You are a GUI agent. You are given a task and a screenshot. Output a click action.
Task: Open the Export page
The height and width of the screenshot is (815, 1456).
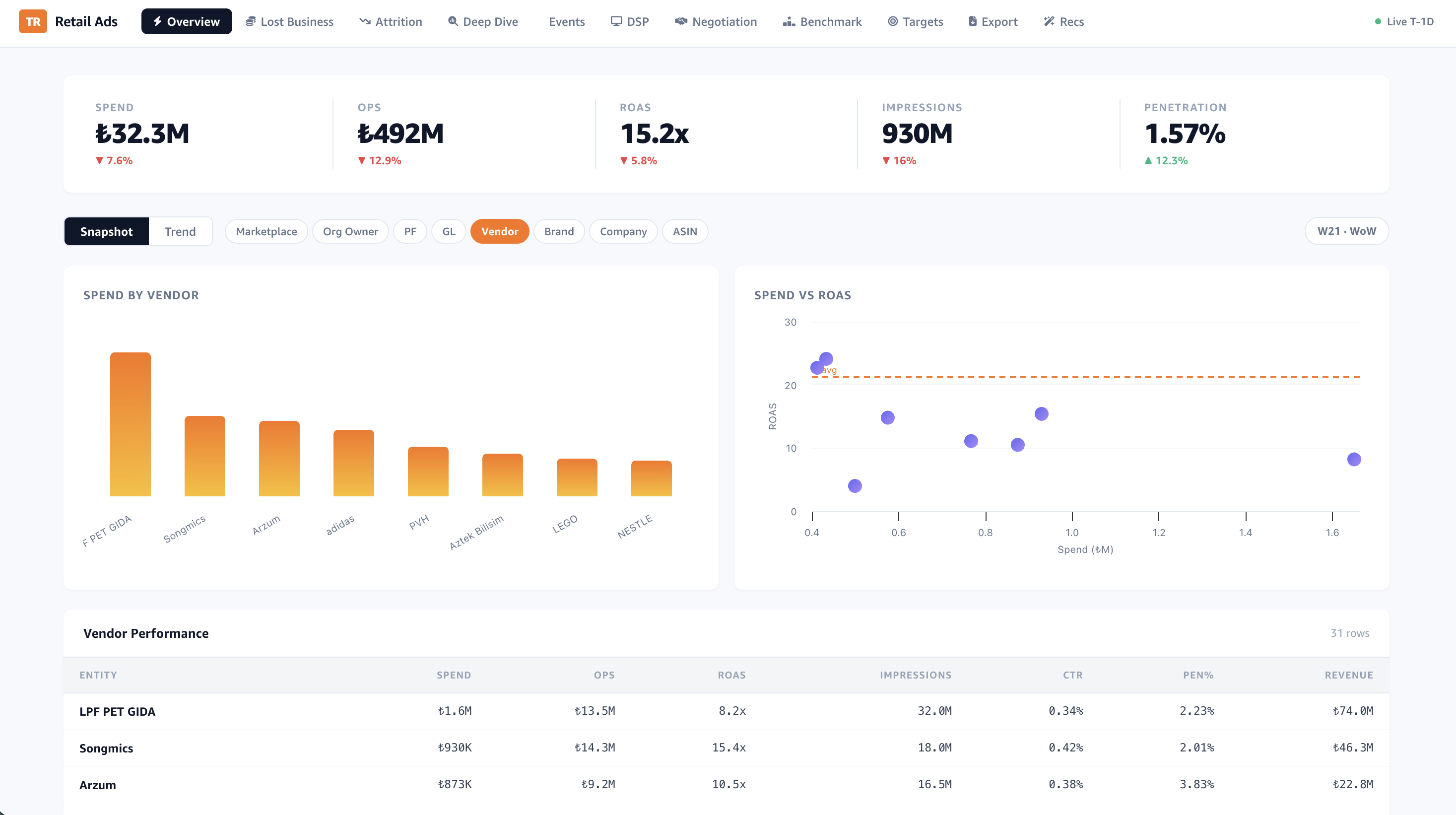coord(993,21)
